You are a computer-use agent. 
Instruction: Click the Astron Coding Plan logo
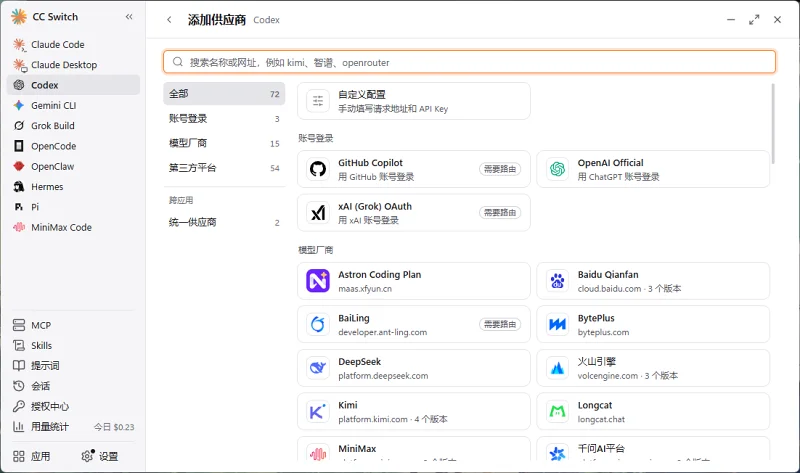point(318,281)
